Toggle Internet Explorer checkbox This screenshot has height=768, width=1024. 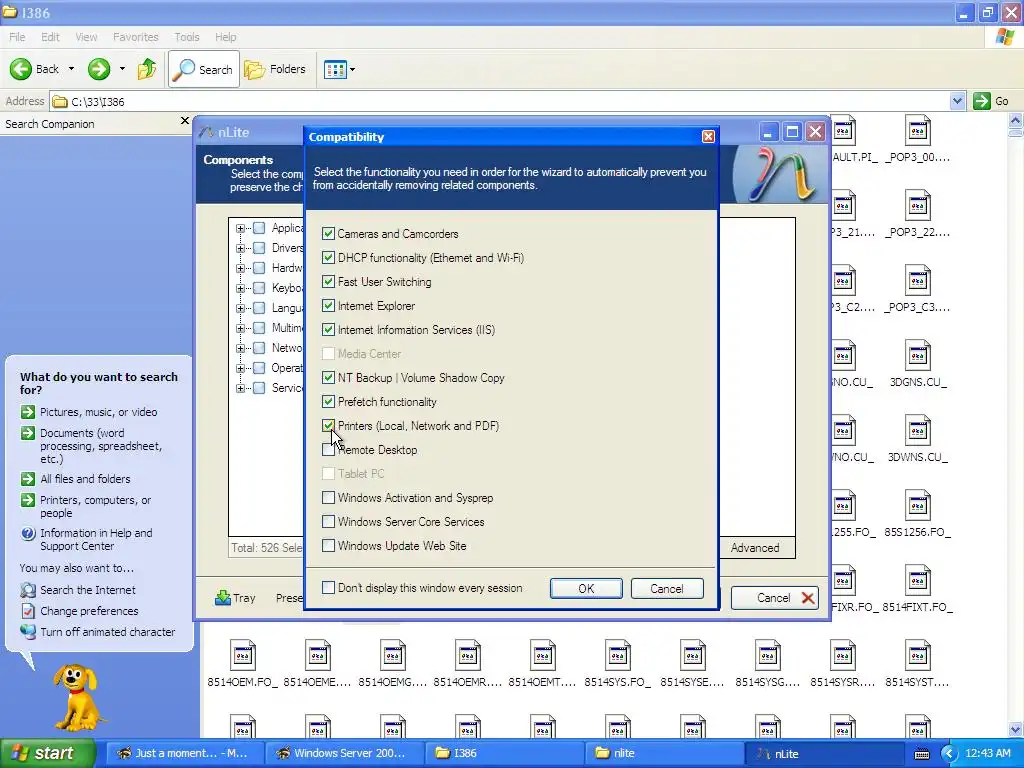pos(328,306)
